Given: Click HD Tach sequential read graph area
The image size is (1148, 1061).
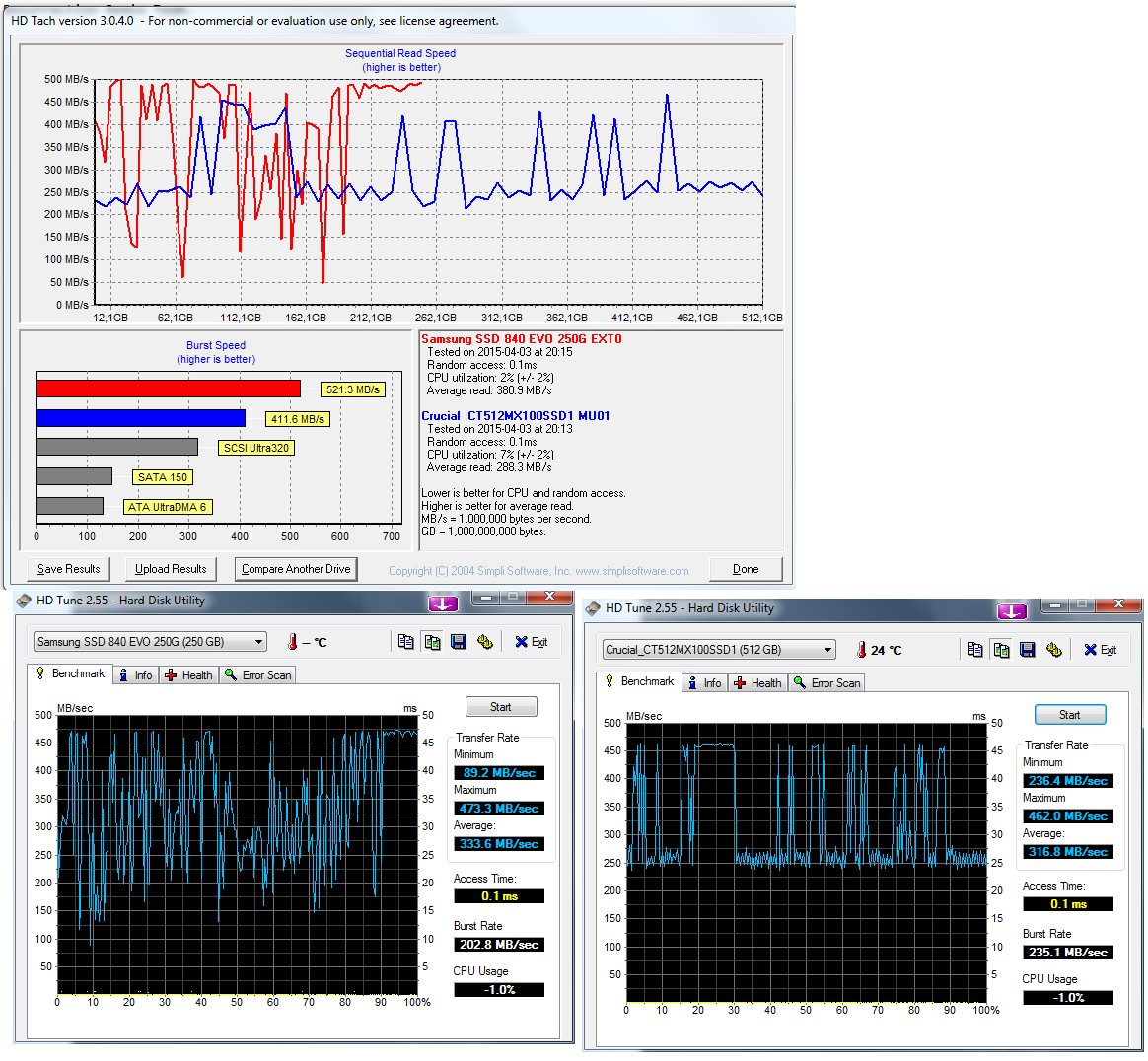Looking at the screenshot, I should [429, 192].
